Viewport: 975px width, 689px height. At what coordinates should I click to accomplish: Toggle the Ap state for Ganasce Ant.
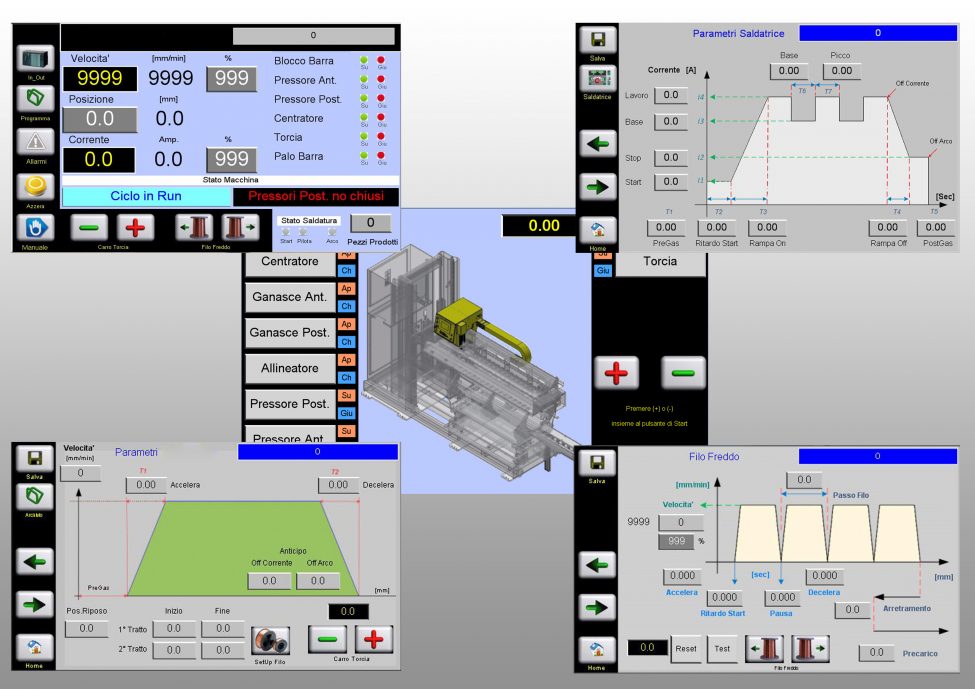click(347, 289)
